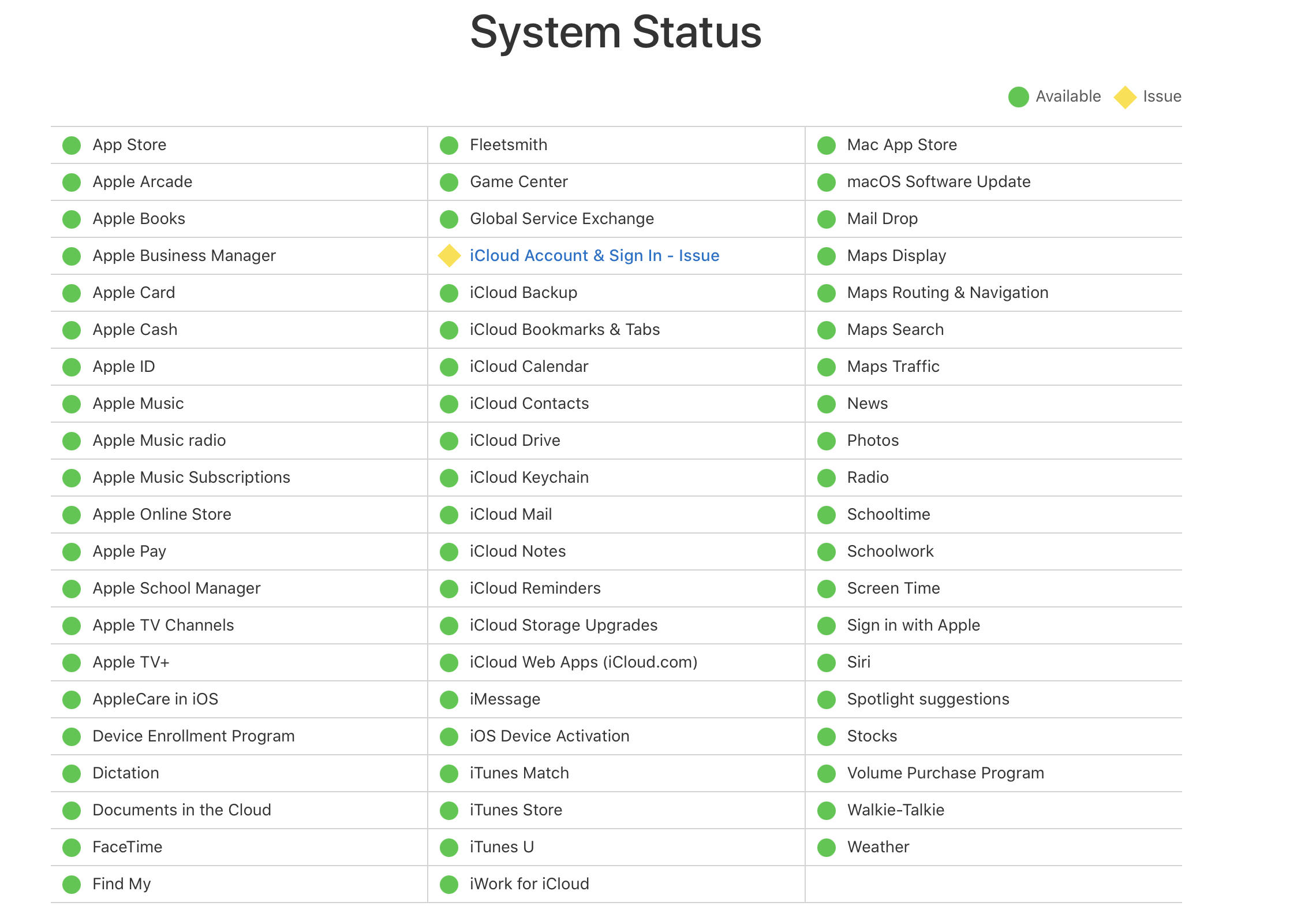
Task: Click the green Available icon in the legend
Action: click(1018, 97)
